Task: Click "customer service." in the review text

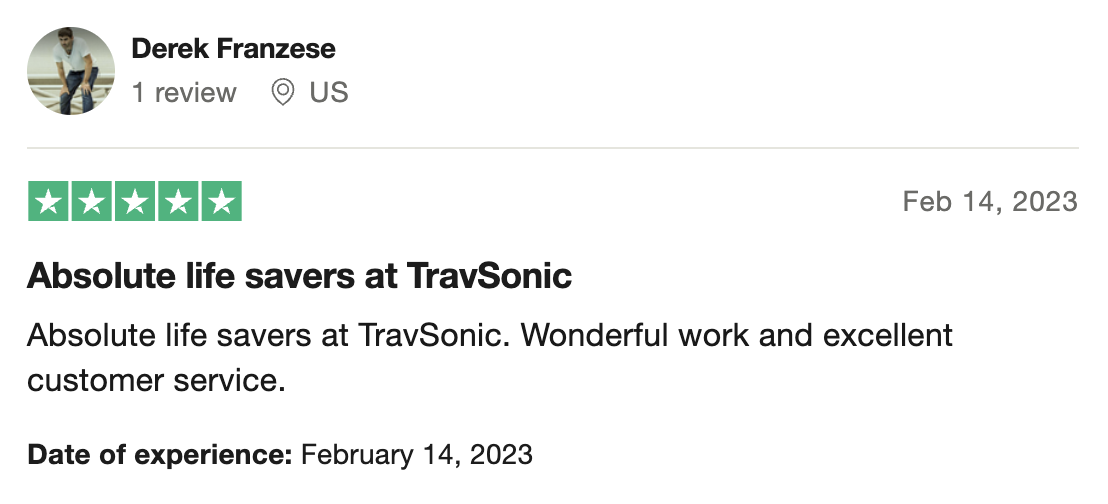Action: point(156,380)
